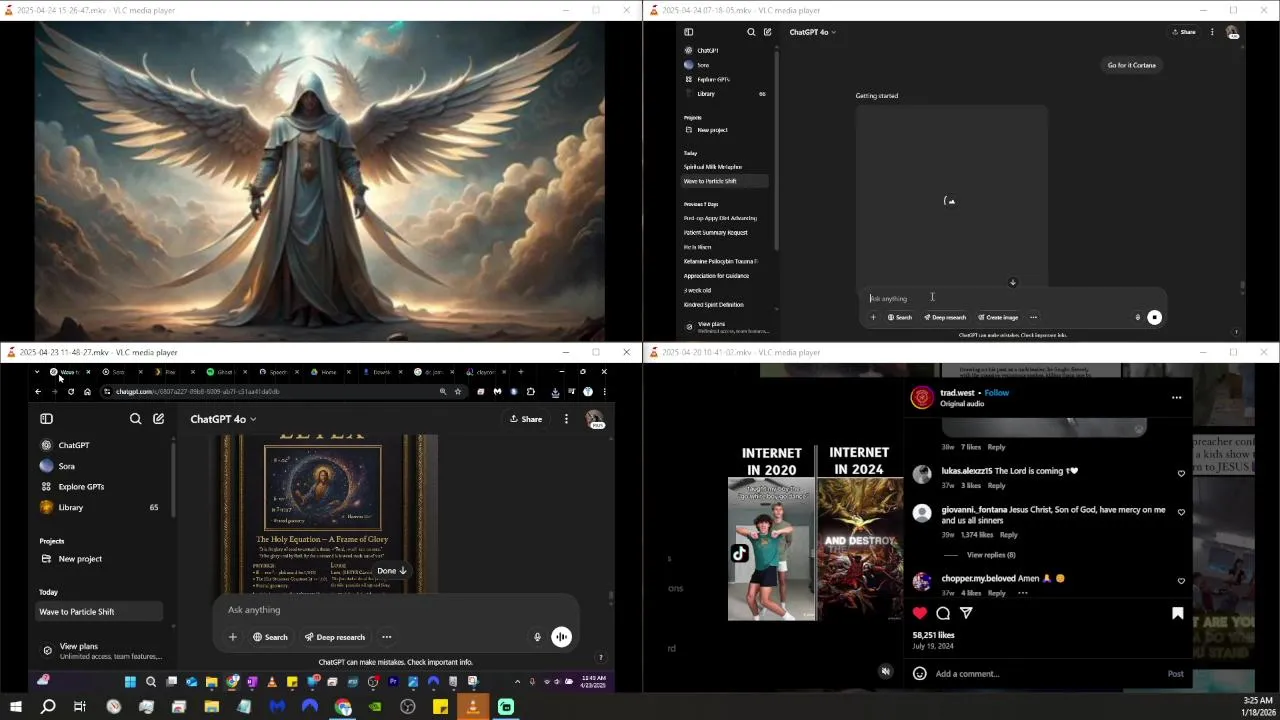
Task: Open Explore GPTs in bottom-left sidebar
Action: (x=81, y=487)
